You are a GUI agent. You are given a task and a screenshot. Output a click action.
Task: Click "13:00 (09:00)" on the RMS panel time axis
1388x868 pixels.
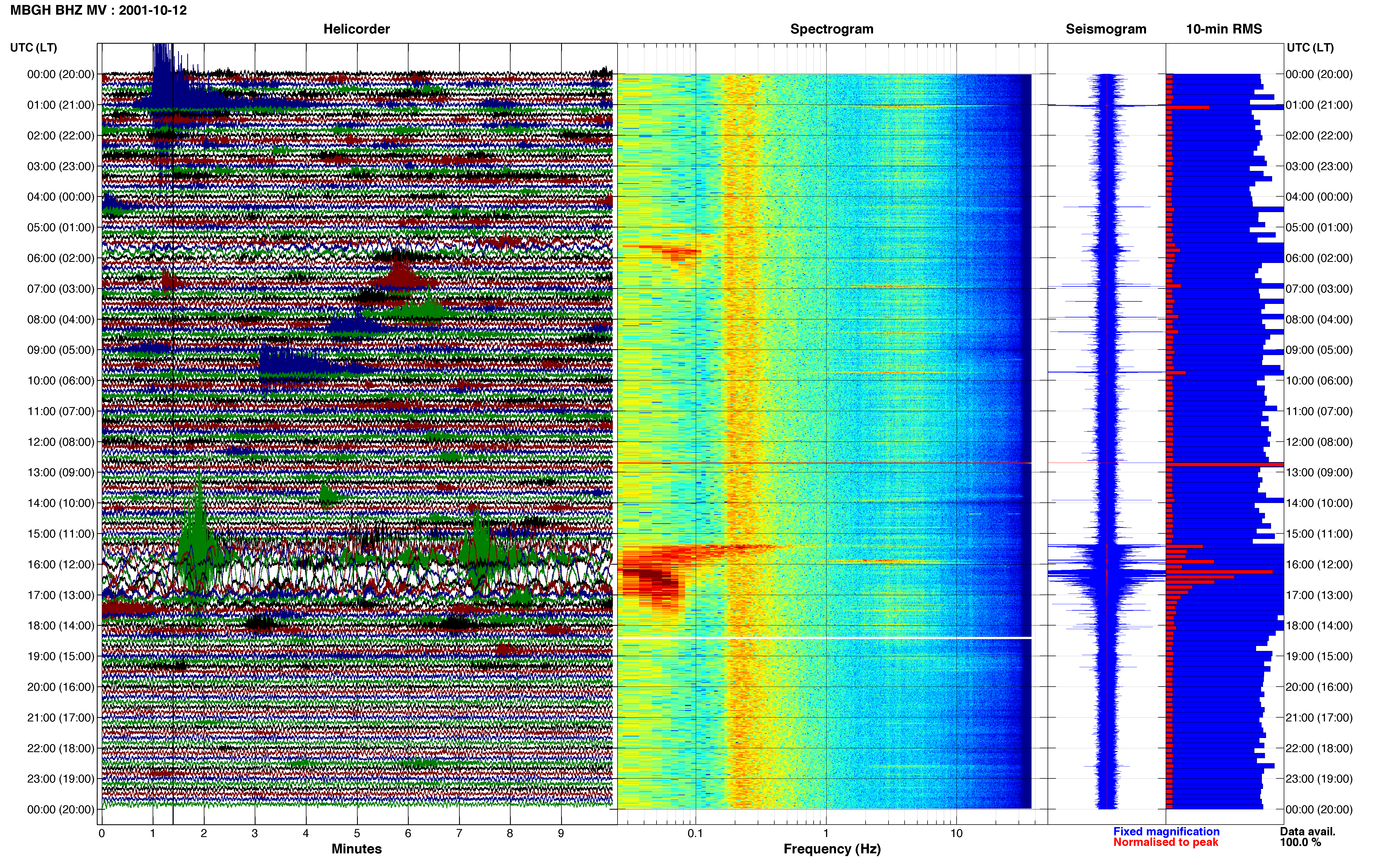1319,473
